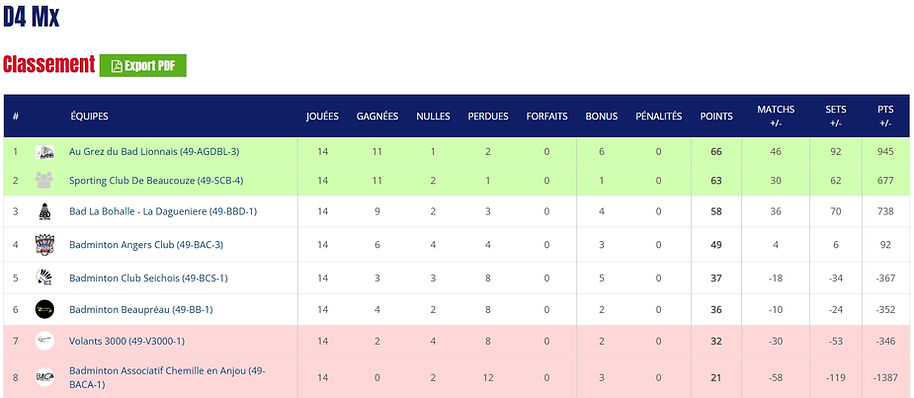This screenshot has height=398, width=914.
Task: Open Sporting Club De Beaucouze team link
Action: 156,181
